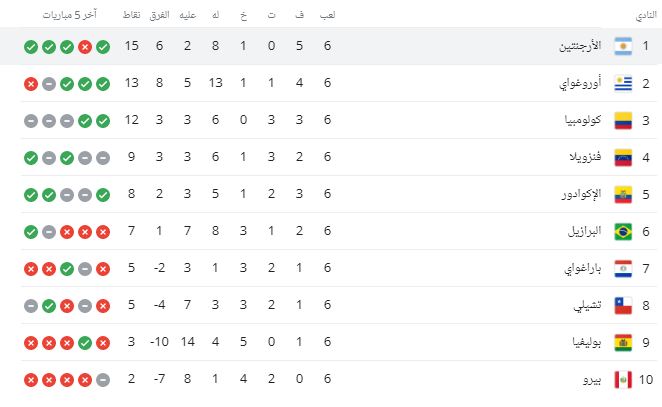Open the البرازيل team link
Screen dimensions: 662x407
585,232
